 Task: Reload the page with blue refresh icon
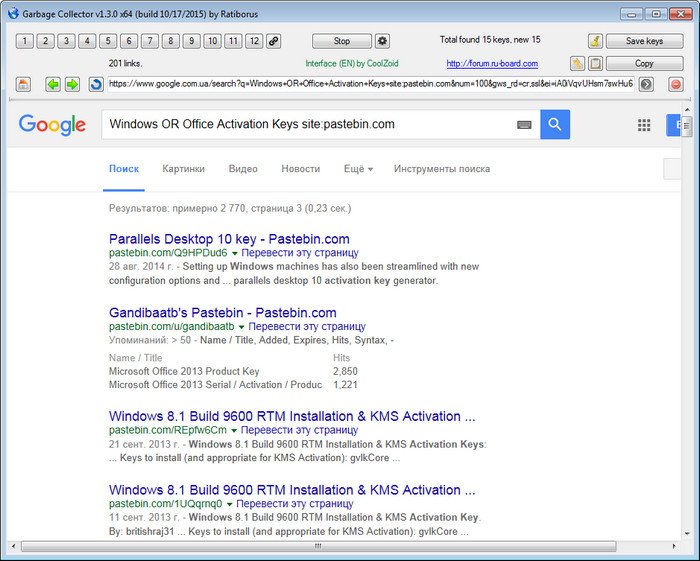(96, 84)
